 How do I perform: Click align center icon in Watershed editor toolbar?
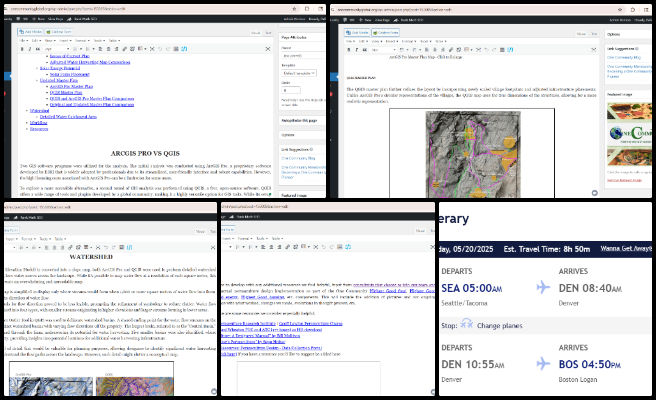point(55,247)
